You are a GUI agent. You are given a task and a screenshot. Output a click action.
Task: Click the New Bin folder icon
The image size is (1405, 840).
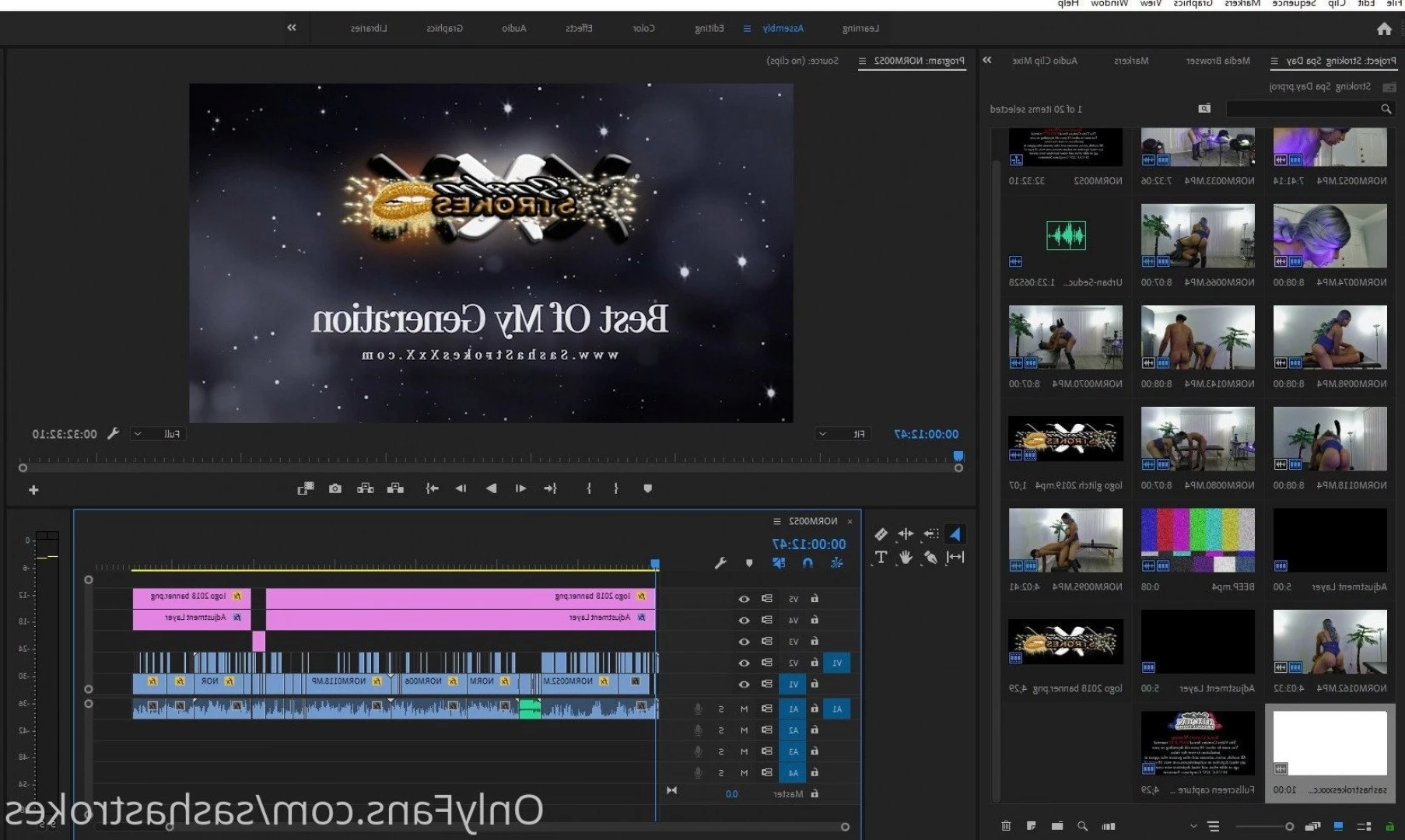click(x=1057, y=826)
